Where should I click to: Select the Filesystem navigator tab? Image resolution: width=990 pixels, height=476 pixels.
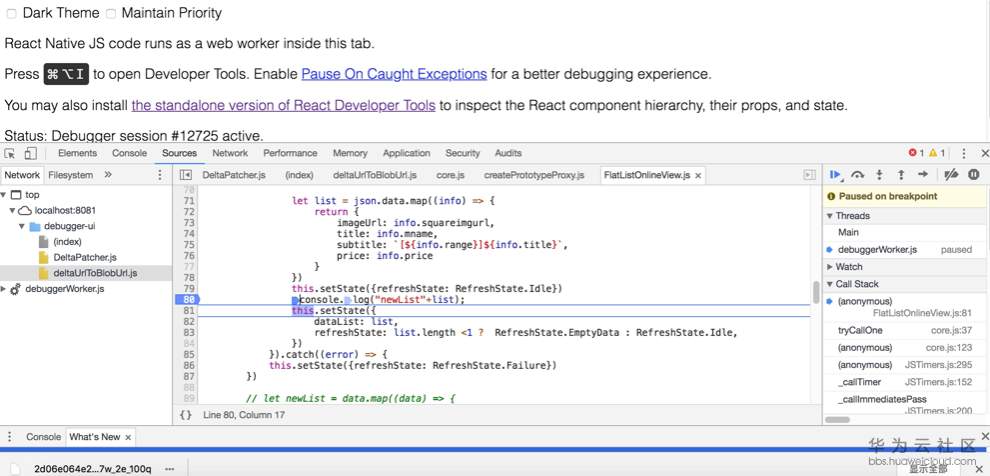(71, 175)
